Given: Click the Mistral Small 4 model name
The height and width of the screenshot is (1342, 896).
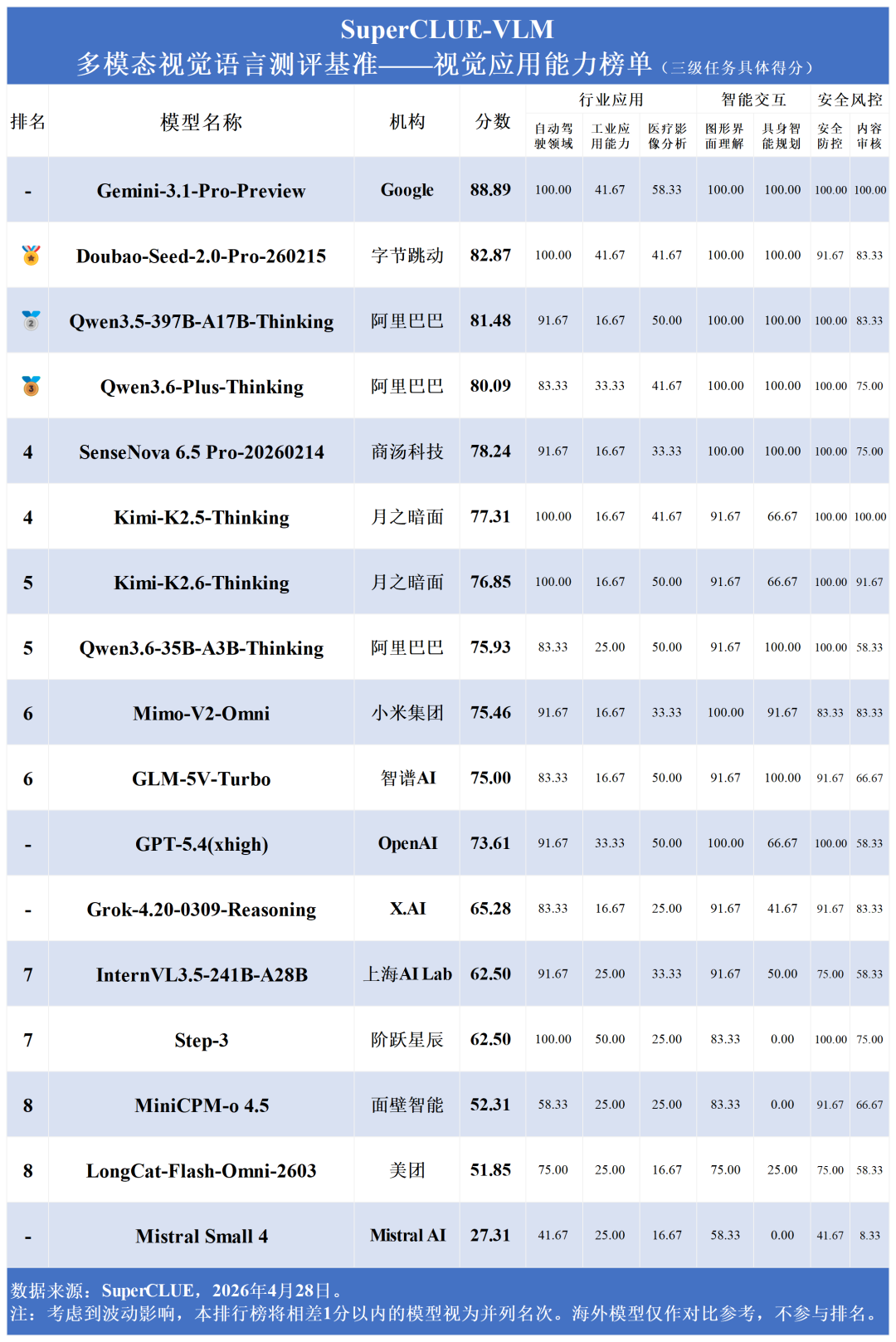Looking at the screenshot, I should click(x=202, y=1237).
